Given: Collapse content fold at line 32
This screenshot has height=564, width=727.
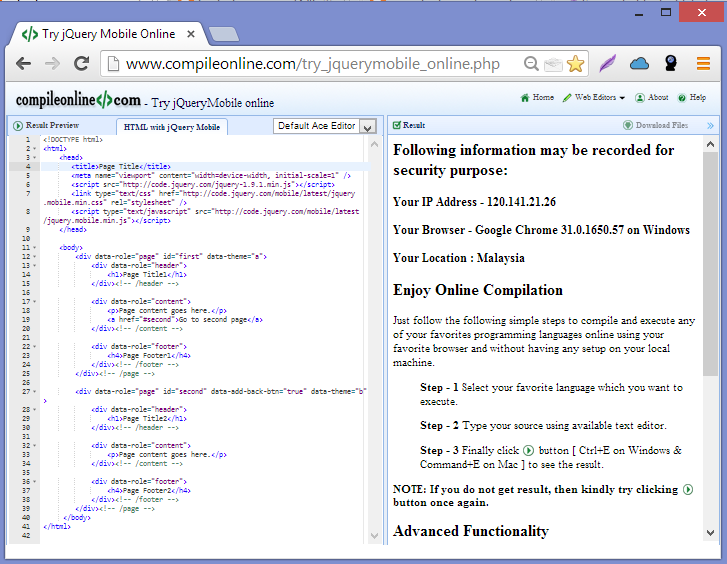Looking at the screenshot, I should point(35,446).
